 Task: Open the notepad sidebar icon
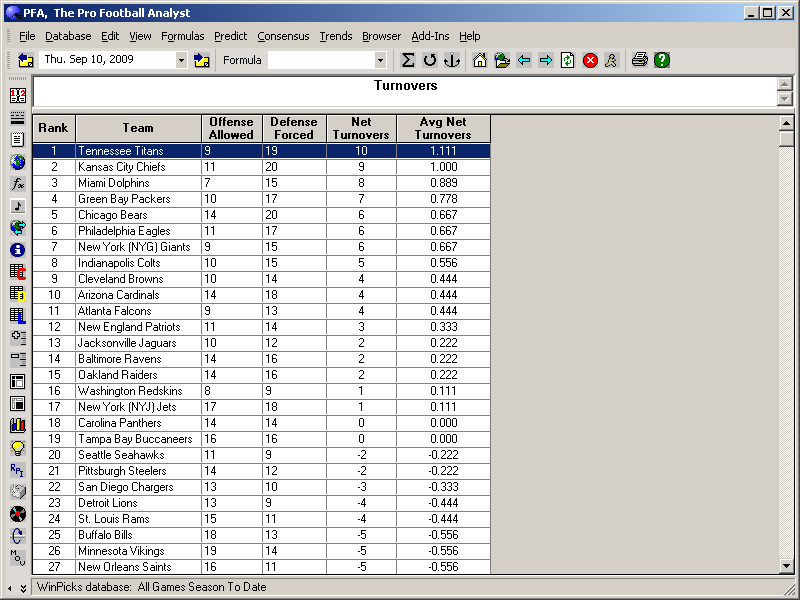point(17,140)
